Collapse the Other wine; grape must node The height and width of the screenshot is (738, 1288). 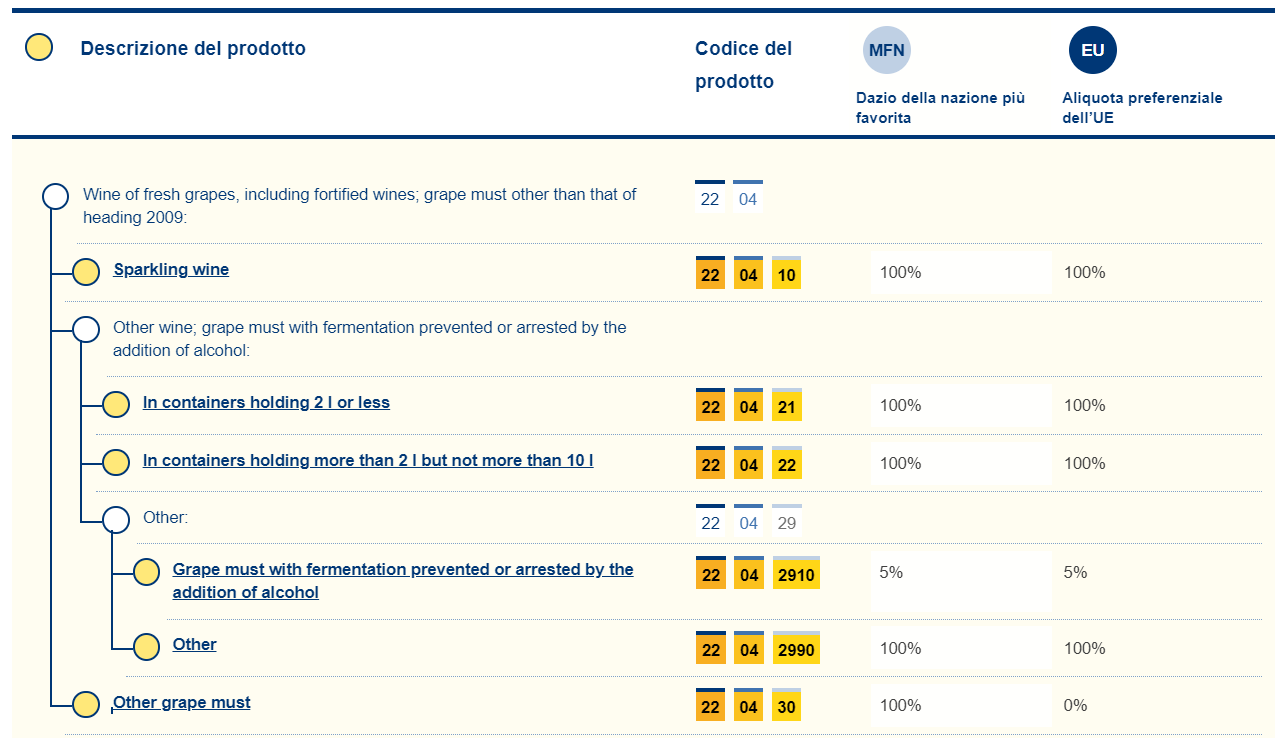(86, 329)
